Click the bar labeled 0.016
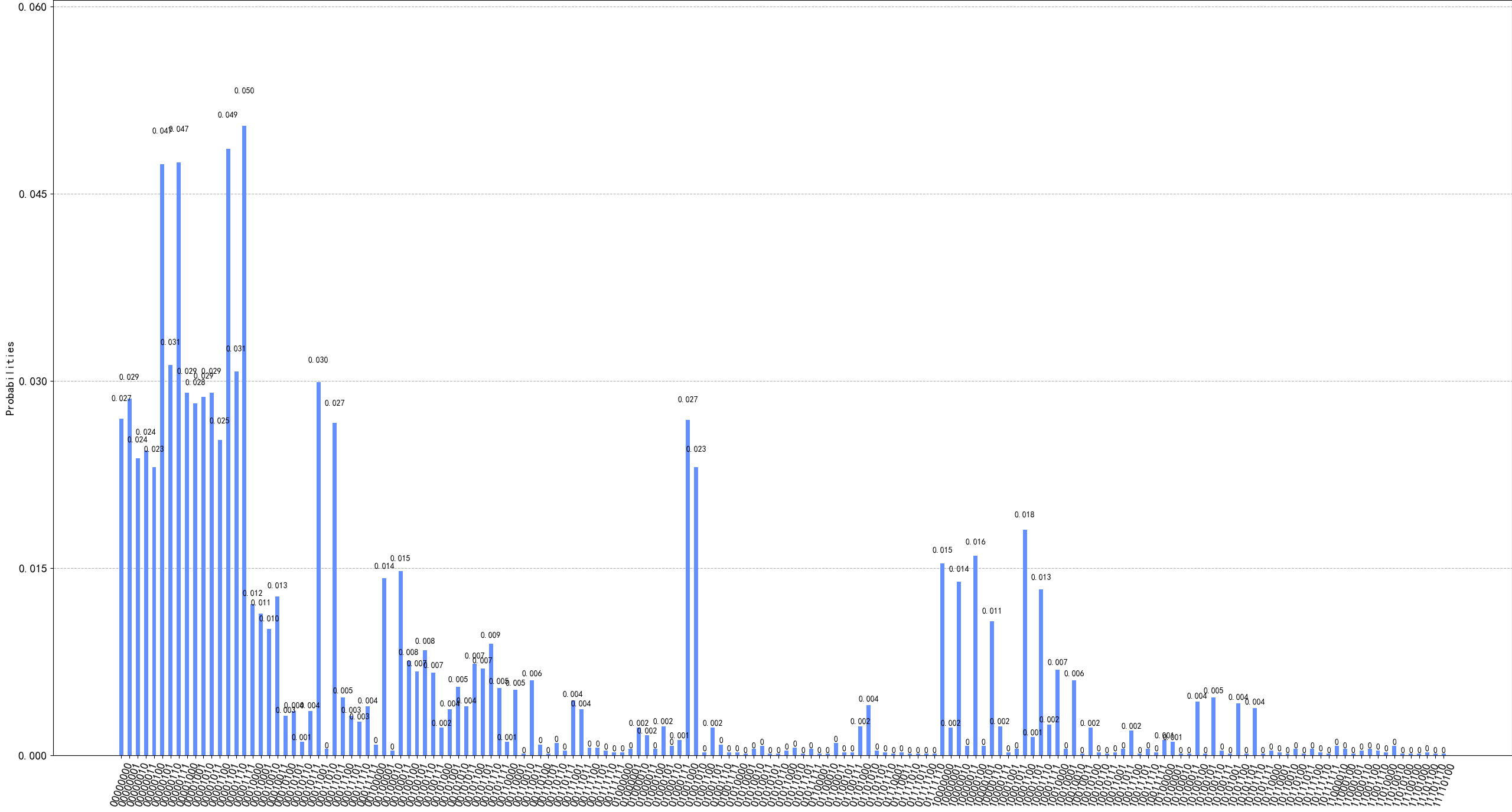Image resolution: width=1512 pixels, height=812 pixels. click(x=975, y=655)
